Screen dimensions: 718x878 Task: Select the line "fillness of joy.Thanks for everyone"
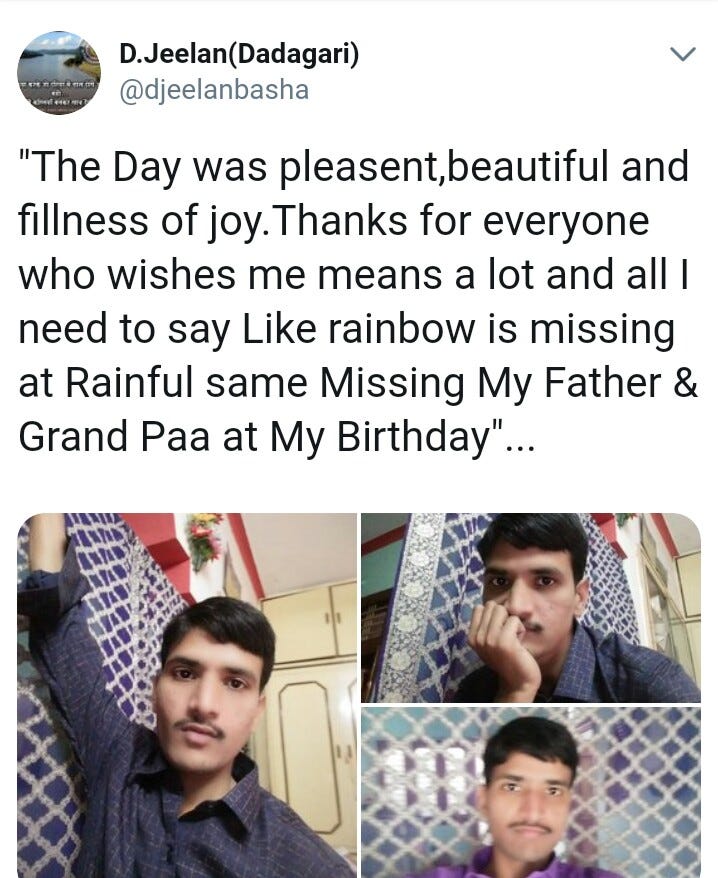(x=334, y=221)
